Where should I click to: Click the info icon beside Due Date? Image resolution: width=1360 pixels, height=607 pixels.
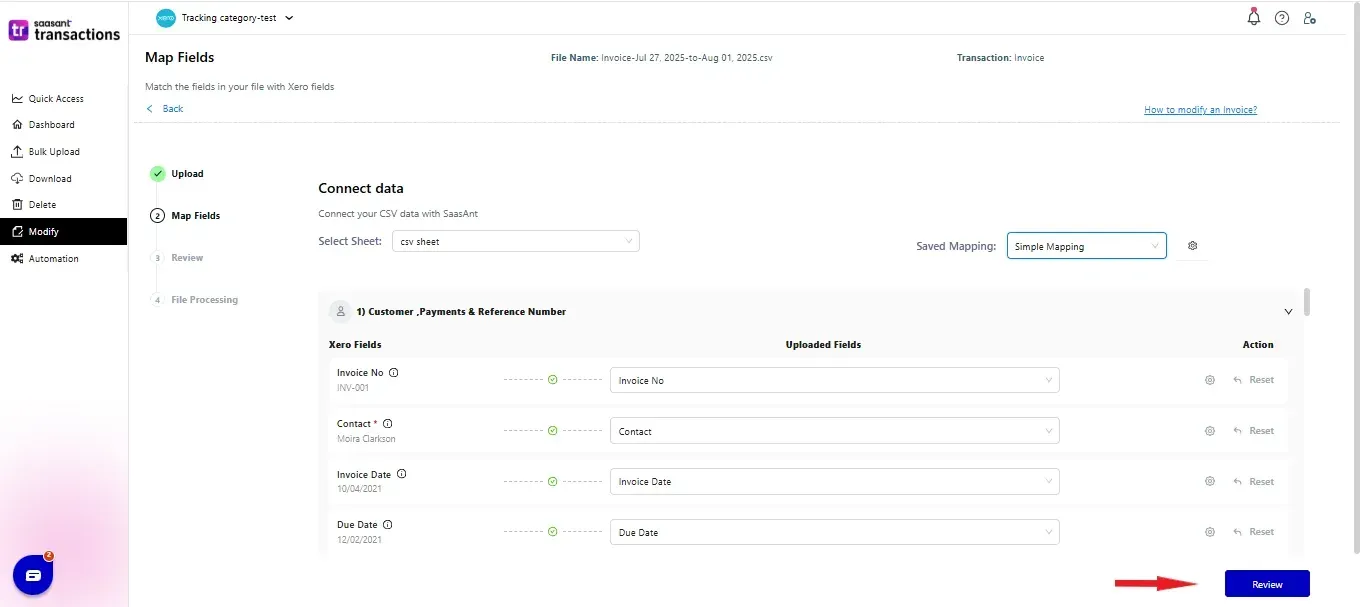387,525
